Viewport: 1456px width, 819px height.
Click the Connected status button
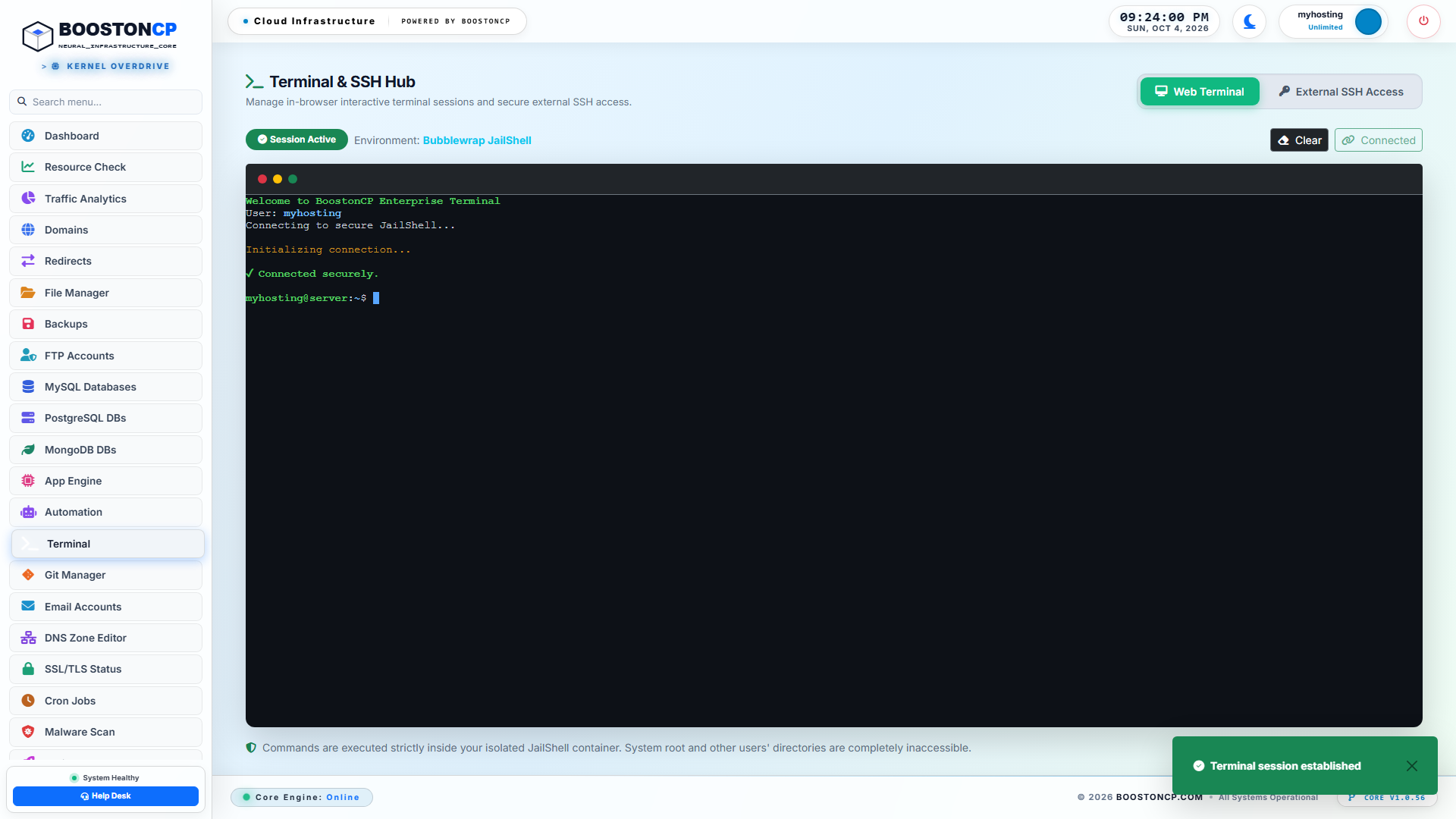coord(1378,140)
